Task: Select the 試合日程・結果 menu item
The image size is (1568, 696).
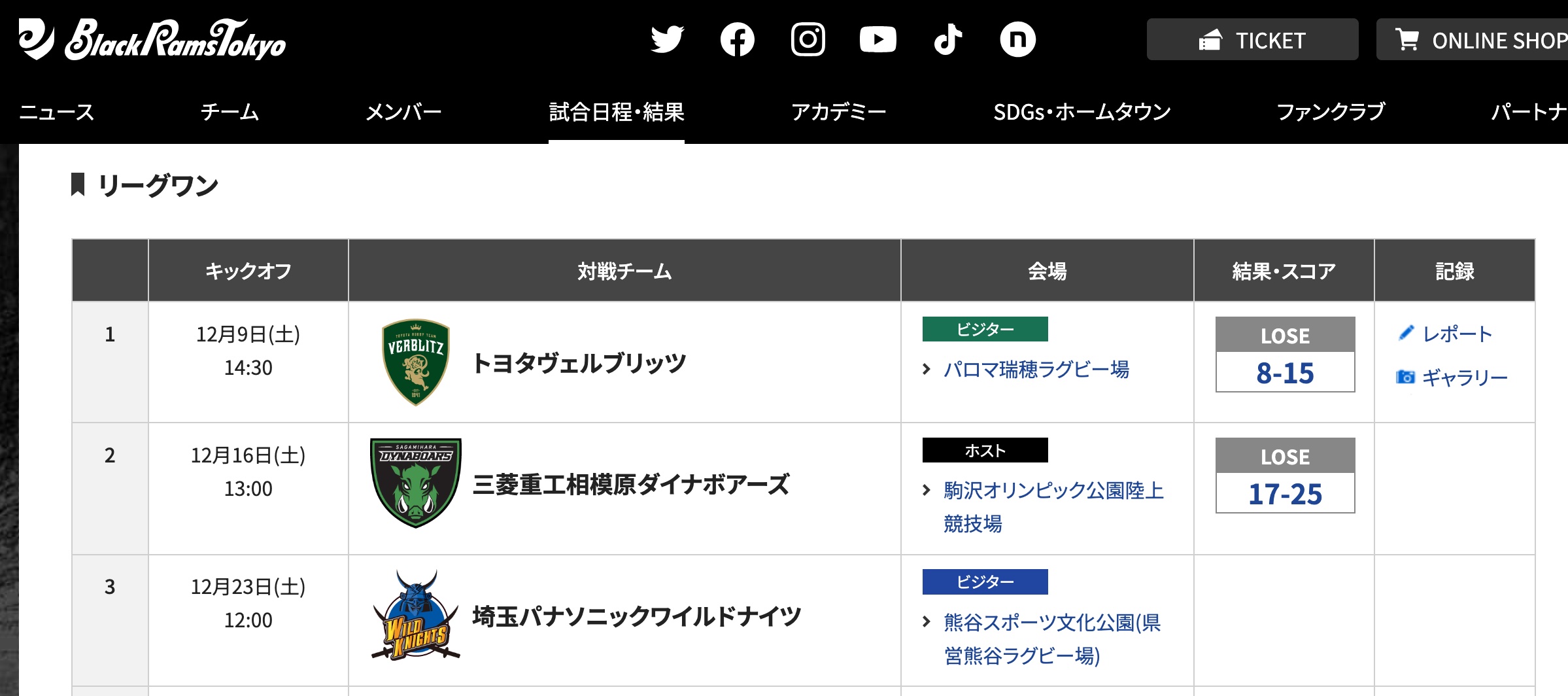Action: (616, 112)
